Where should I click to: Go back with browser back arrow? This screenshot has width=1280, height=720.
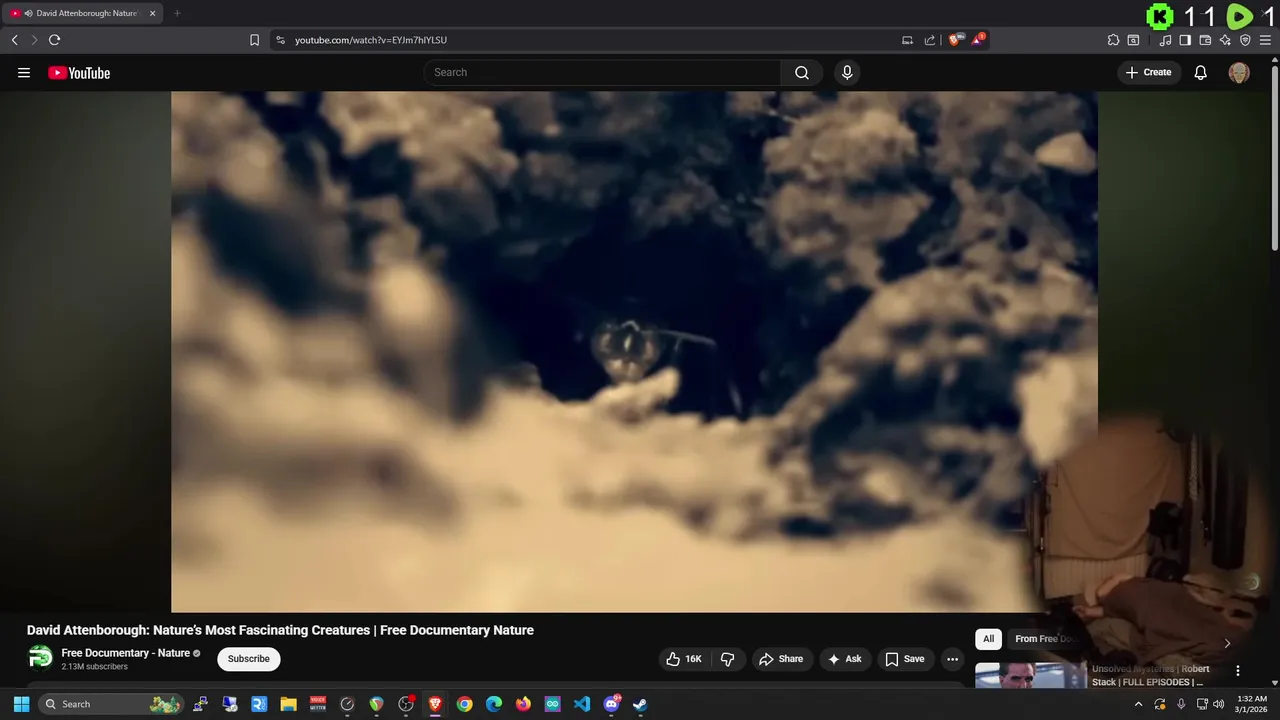click(x=14, y=40)
